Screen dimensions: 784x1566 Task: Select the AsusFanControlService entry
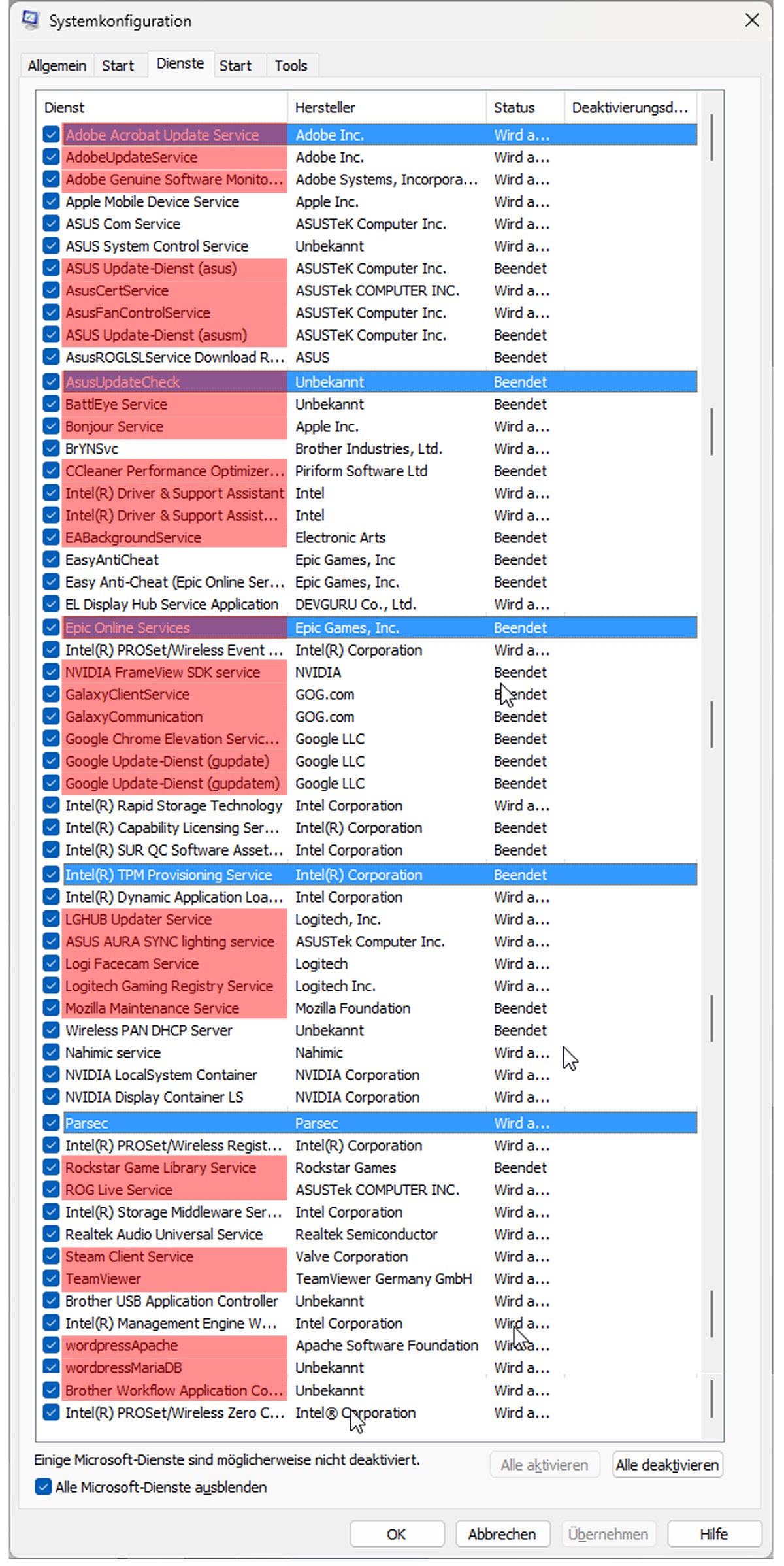click(138, 312)
